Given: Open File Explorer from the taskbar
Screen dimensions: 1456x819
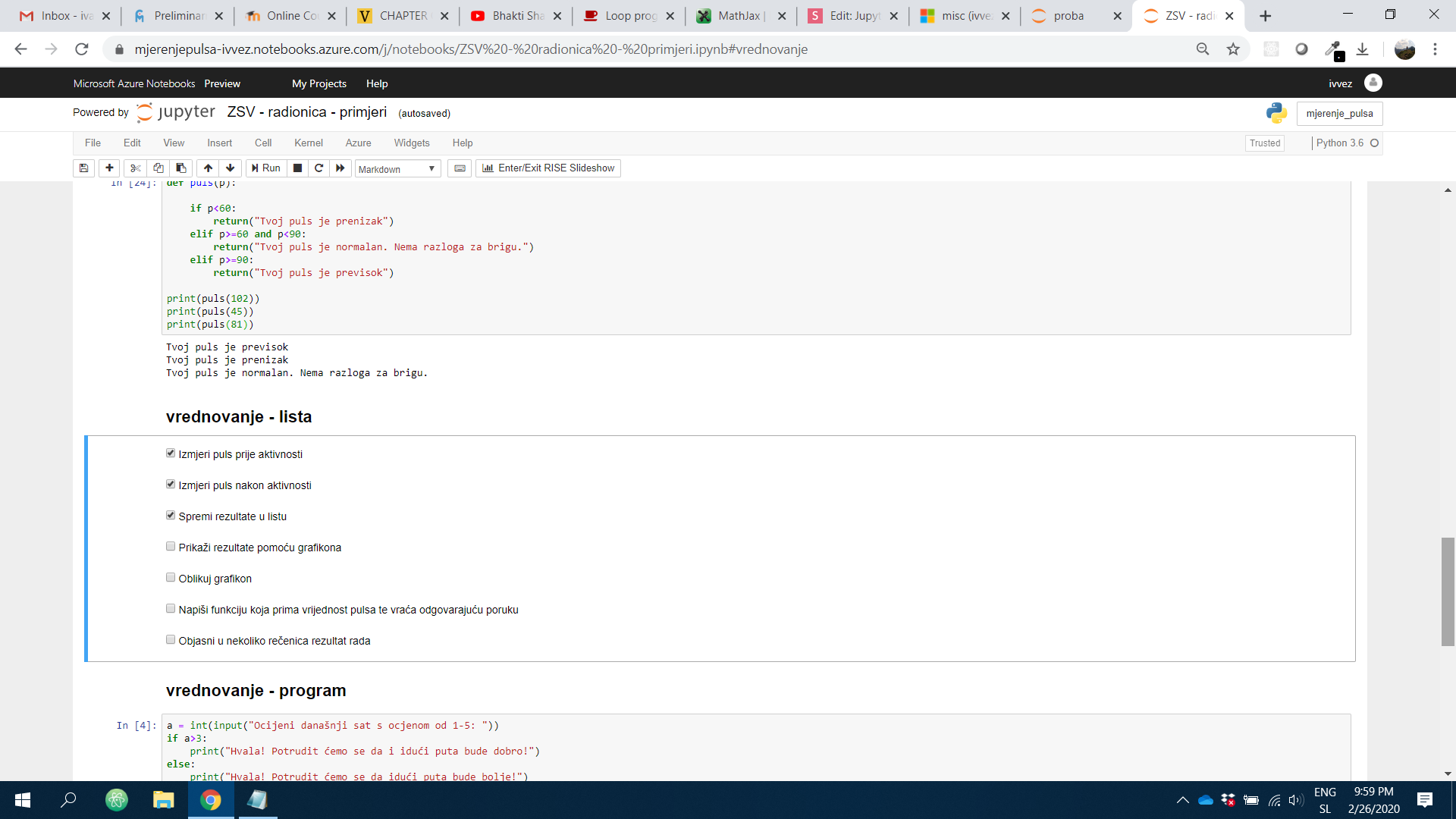Looking at the screenshot, I should [x=163, y=800].
